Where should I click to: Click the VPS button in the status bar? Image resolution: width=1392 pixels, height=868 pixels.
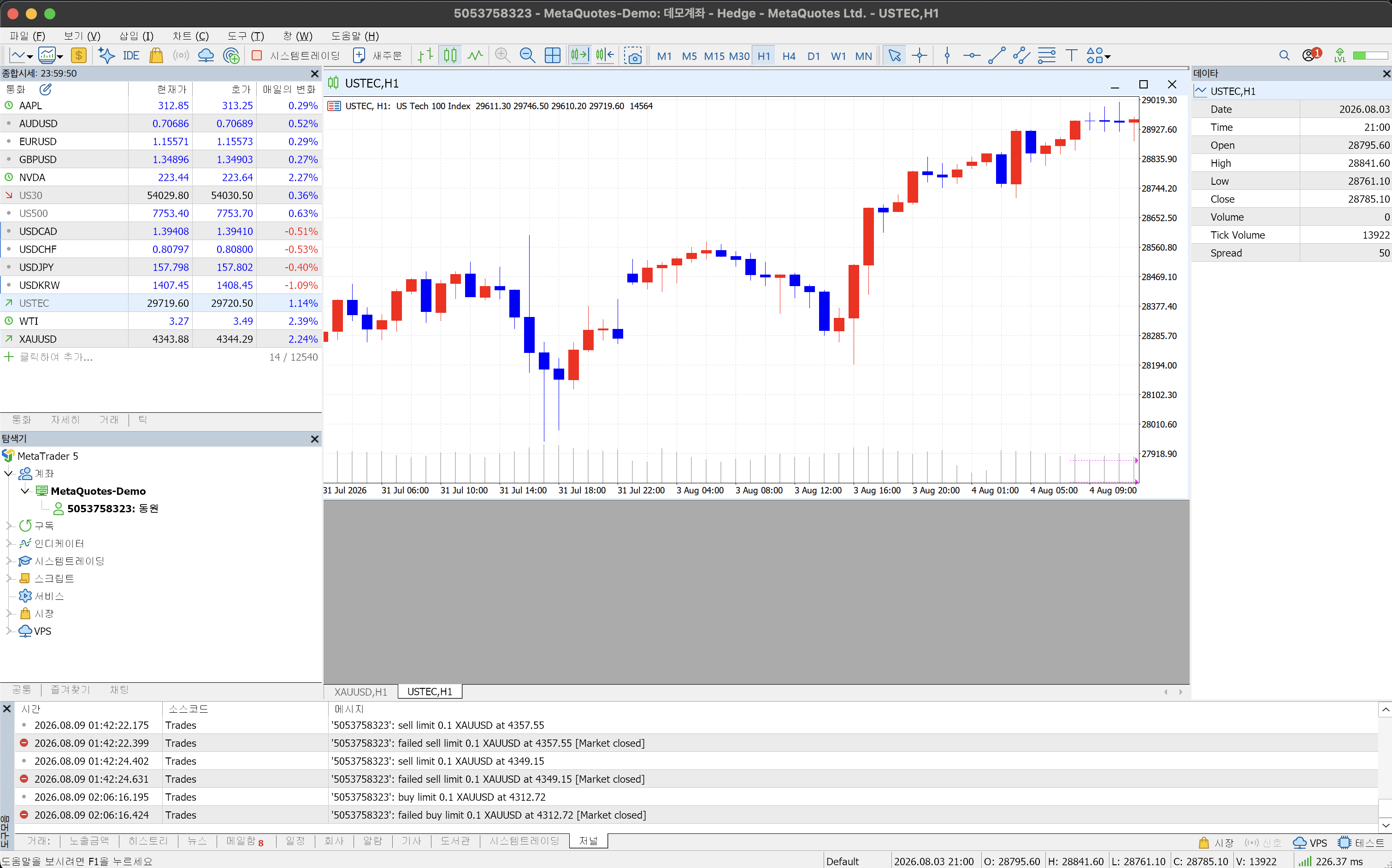[x=1310, y=843]
